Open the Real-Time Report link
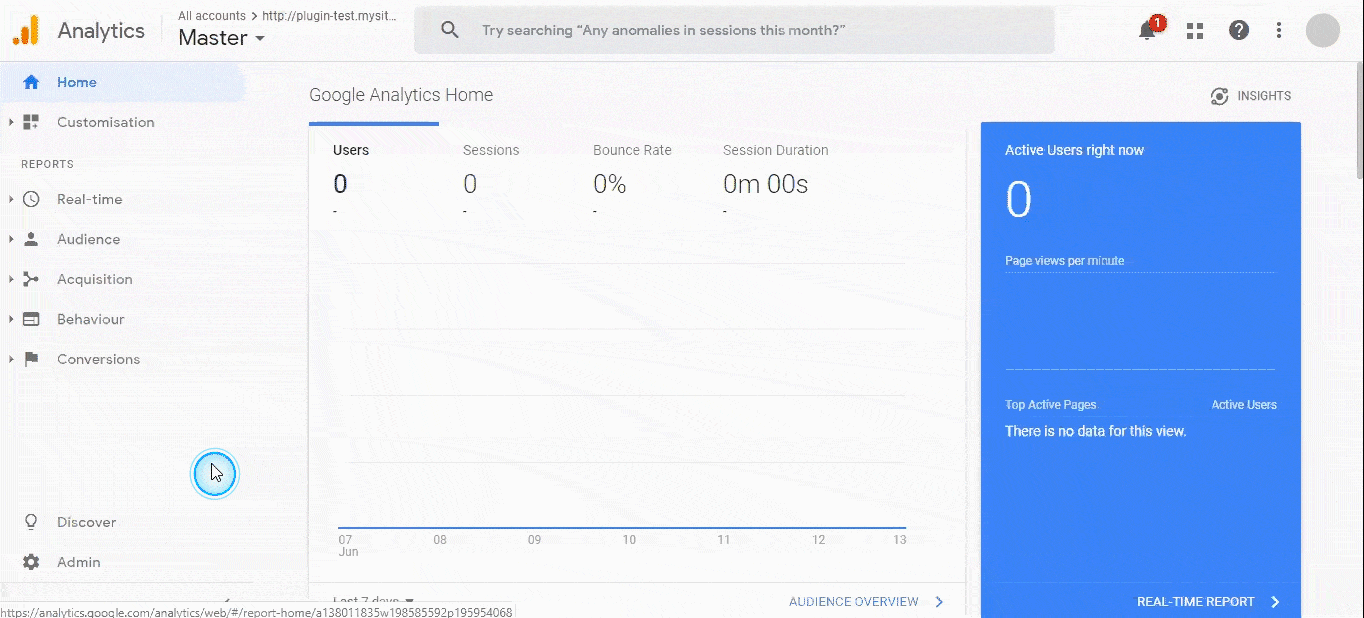This screenshot has width=1364, height=618. point(1207,602)
